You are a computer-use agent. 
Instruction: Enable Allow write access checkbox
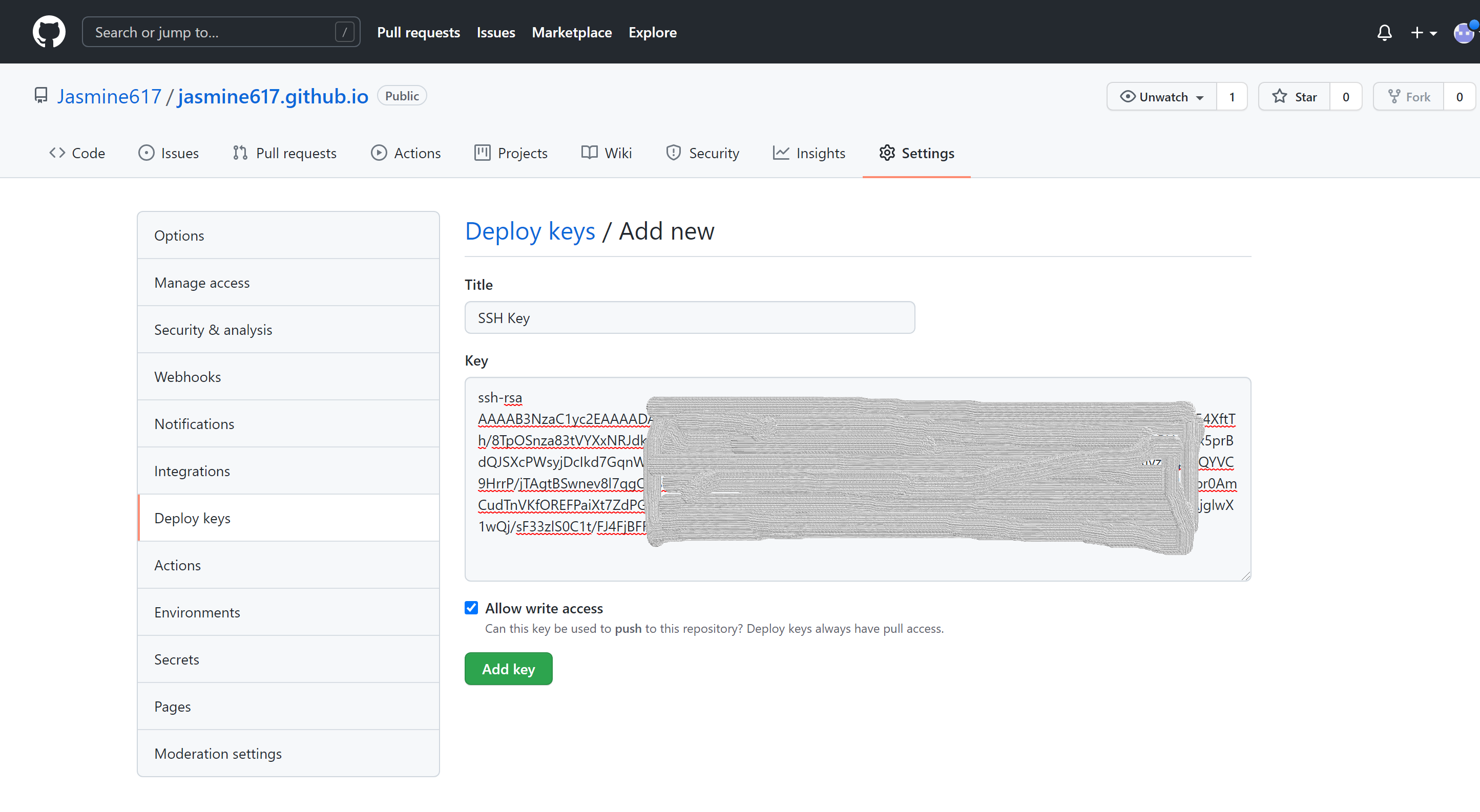point(471,607)
